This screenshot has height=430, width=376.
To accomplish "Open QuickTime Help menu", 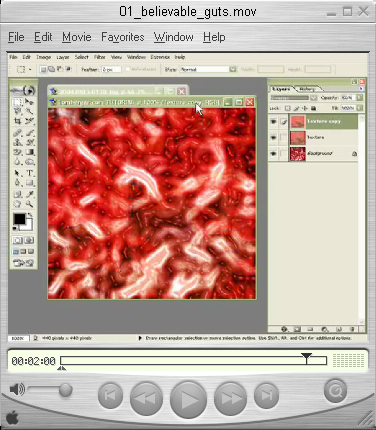I will pos(214,37).
